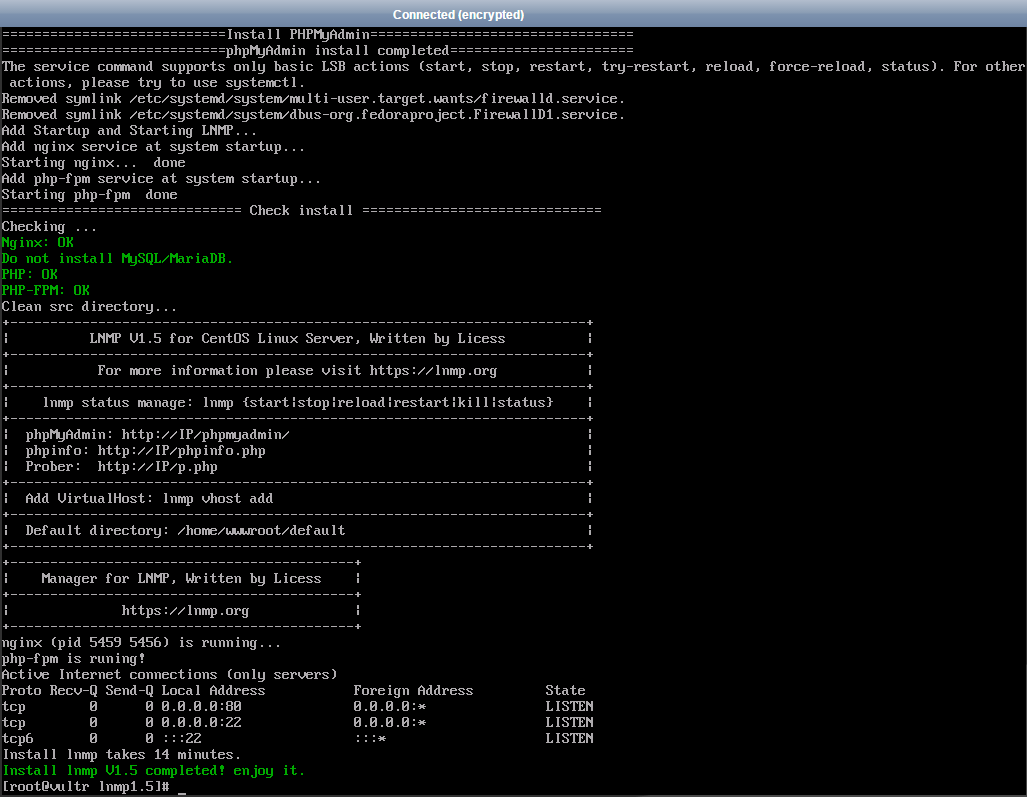Click the "phpMyAdmin install completed" line

click(318, 50)
